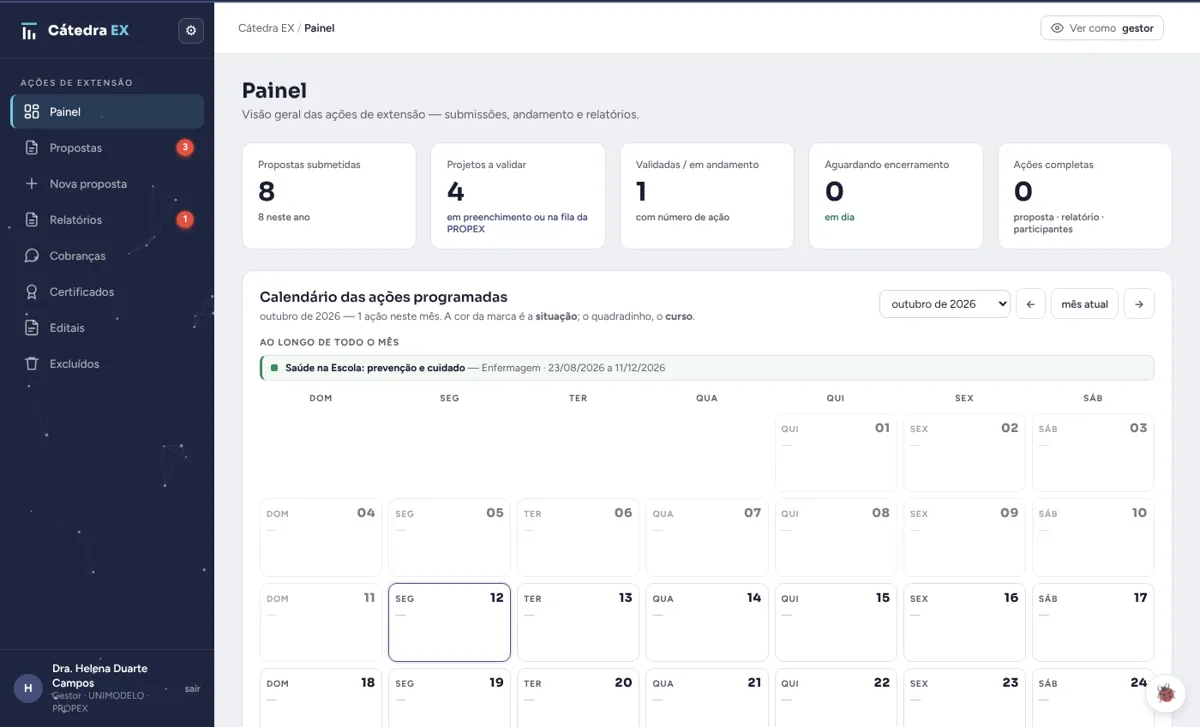Click the Cátedra EX breadcrumb link
Screen dimensions: 1200x727
(266, 28)
